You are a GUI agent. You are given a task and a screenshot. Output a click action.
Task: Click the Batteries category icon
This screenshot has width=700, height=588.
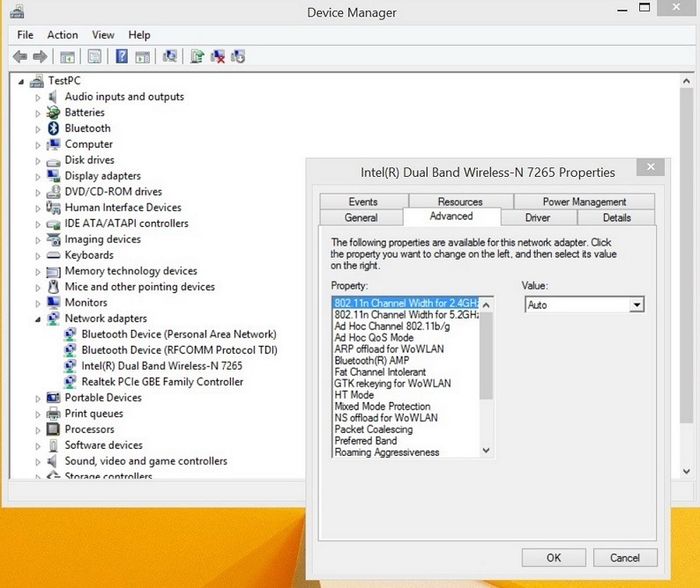54,112
